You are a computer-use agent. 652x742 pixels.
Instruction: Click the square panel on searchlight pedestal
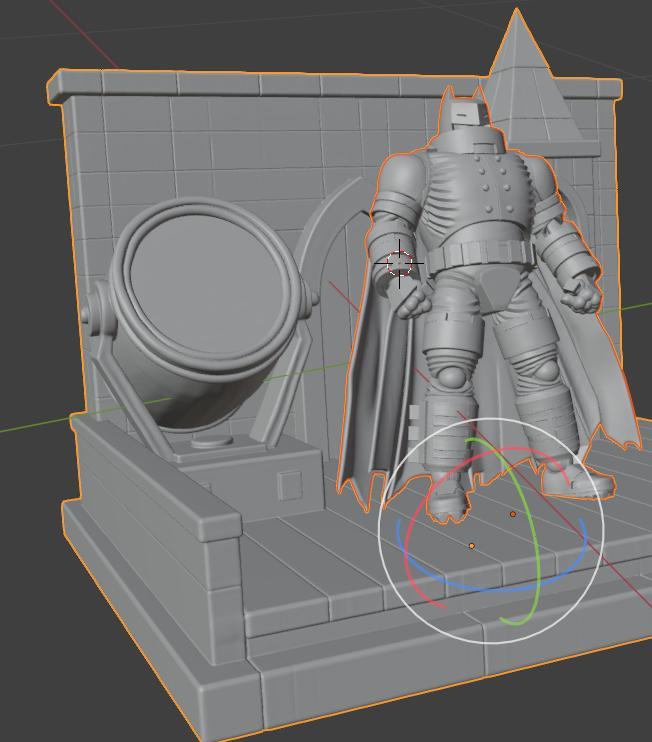(x=290, y=485)
